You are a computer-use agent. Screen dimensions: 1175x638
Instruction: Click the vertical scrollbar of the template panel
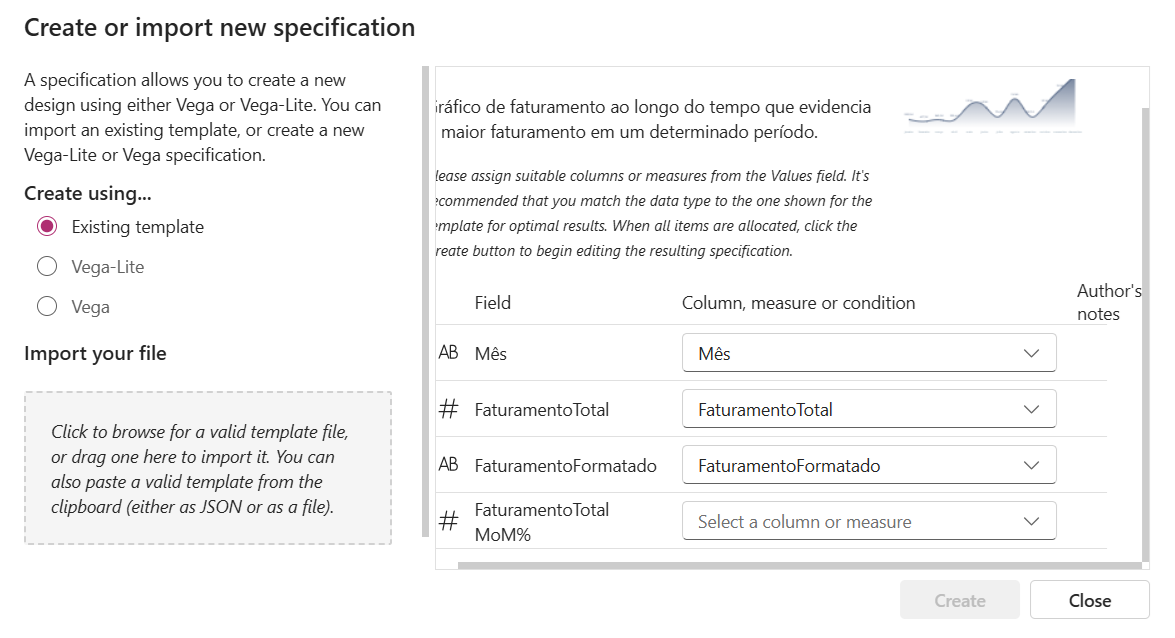tap(1145, 334)
